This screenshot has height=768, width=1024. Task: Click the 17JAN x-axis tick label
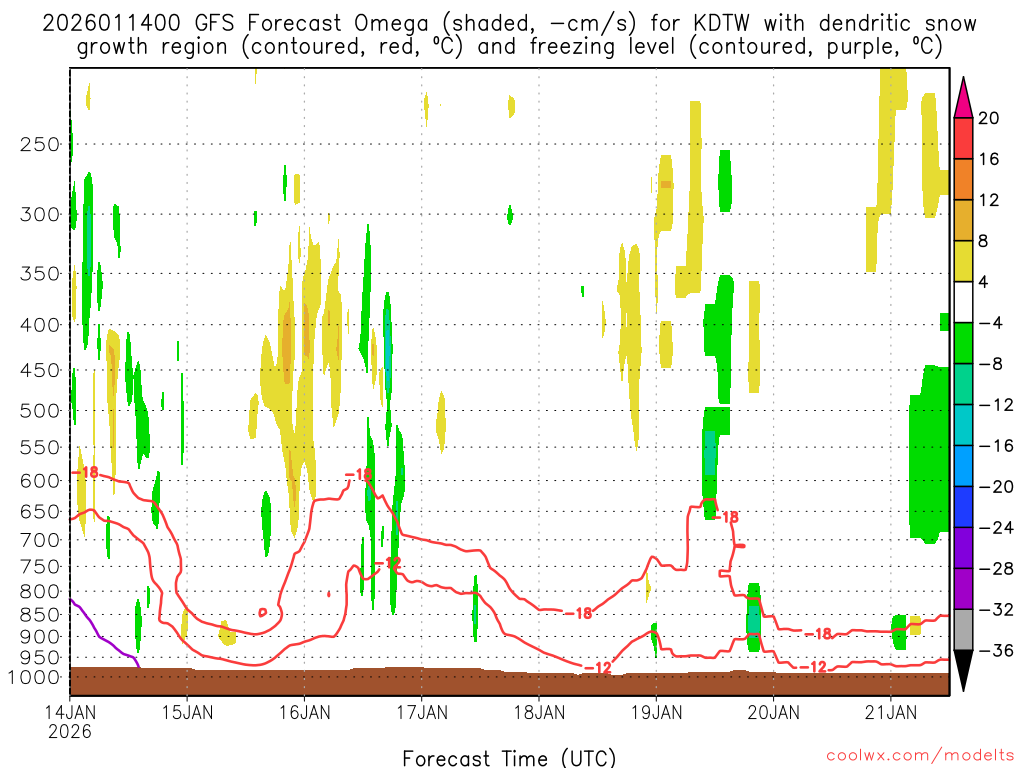[x=422, y=712]
